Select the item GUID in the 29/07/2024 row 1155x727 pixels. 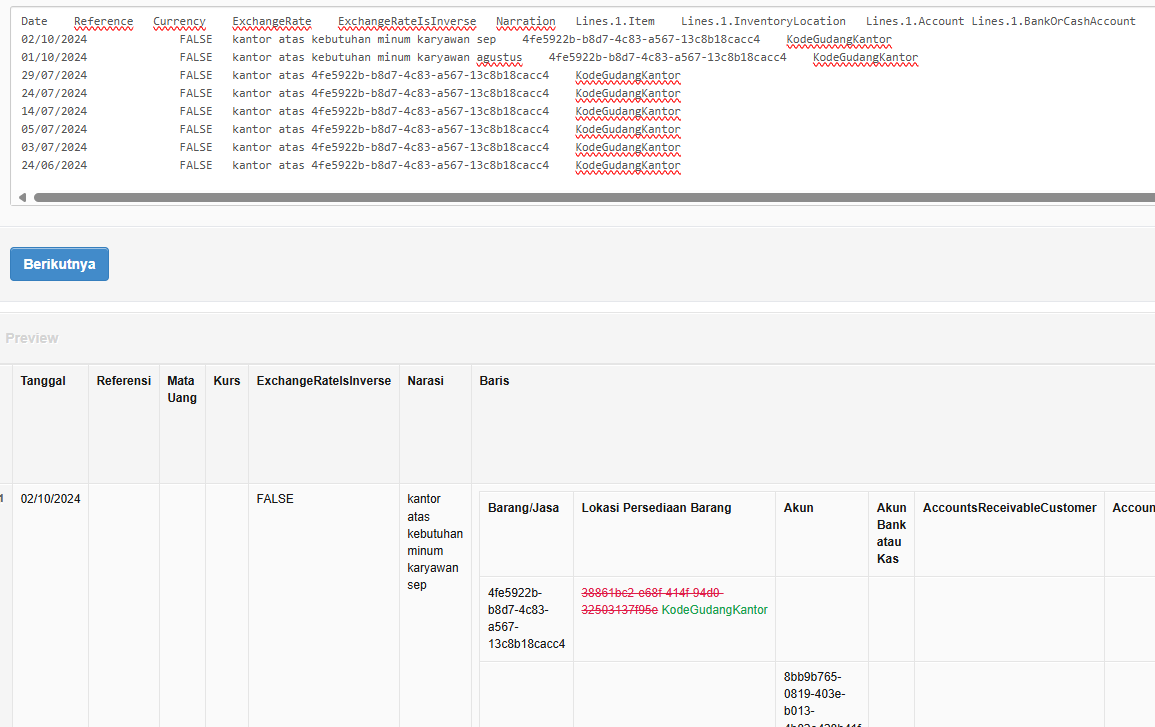click(429, 74)
